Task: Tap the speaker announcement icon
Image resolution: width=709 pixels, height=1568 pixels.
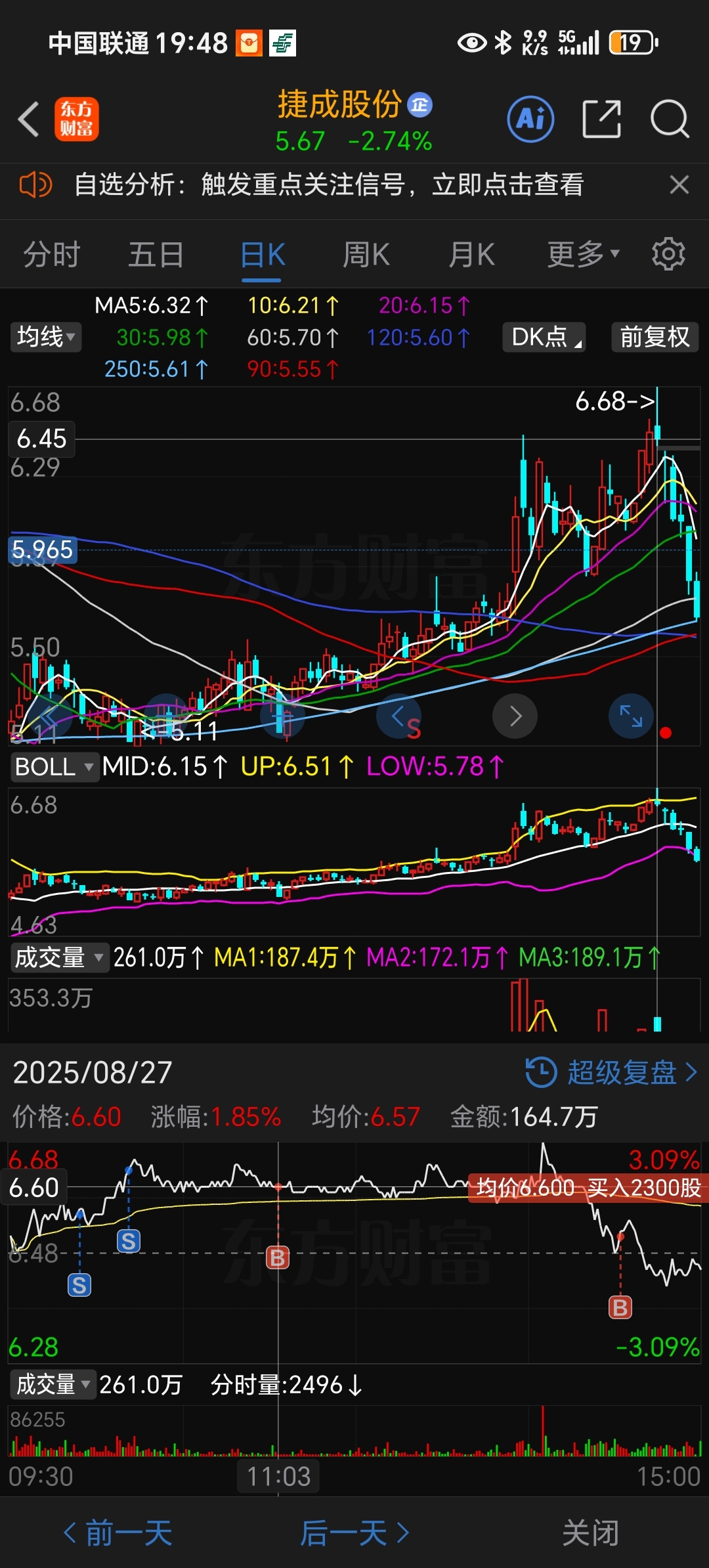Action: [x=35, y=185]
